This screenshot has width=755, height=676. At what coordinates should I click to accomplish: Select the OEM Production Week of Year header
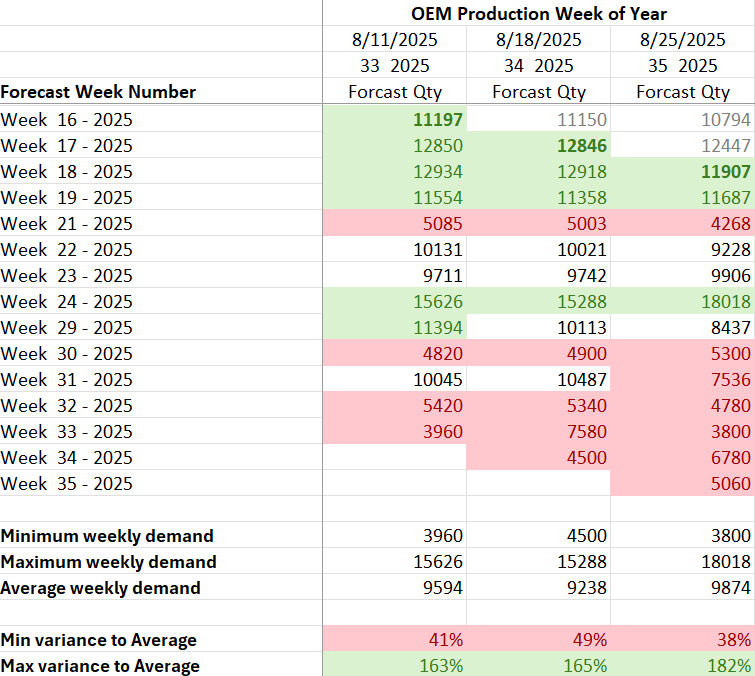(538, 14)
